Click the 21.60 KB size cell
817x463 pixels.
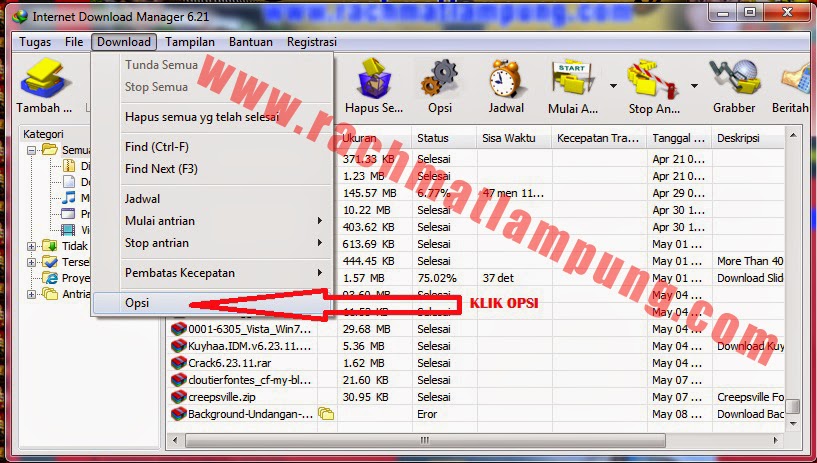pos(374,380)
